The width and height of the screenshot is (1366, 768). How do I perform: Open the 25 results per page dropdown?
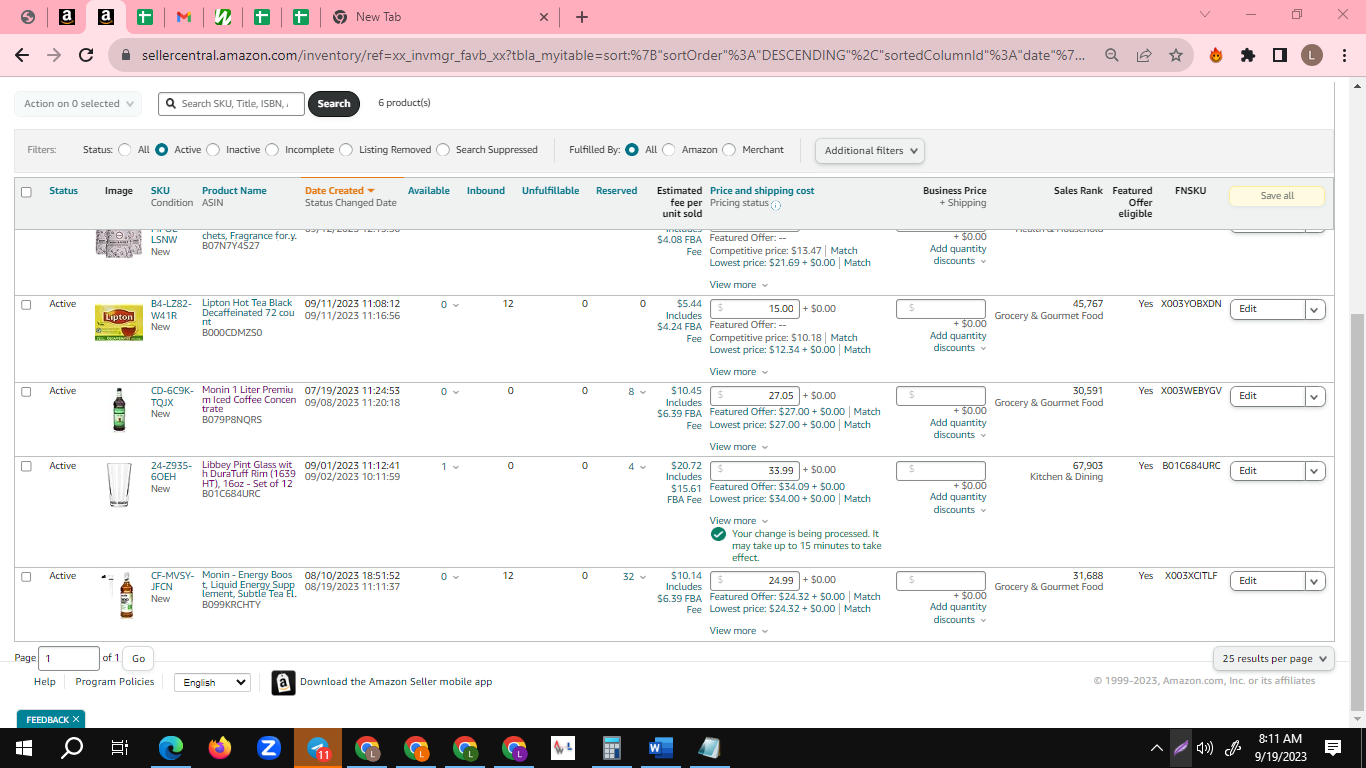[1274, 659]
